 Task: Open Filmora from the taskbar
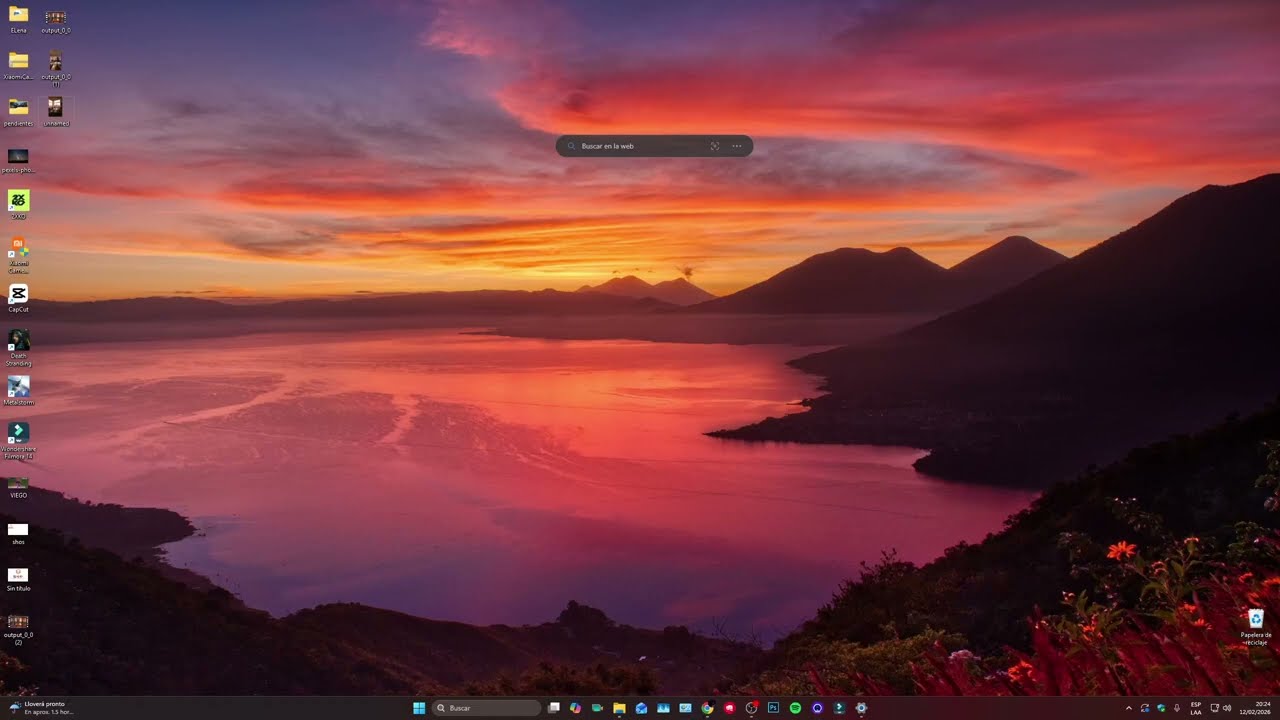pyautogui.click(x=839, y=708)
